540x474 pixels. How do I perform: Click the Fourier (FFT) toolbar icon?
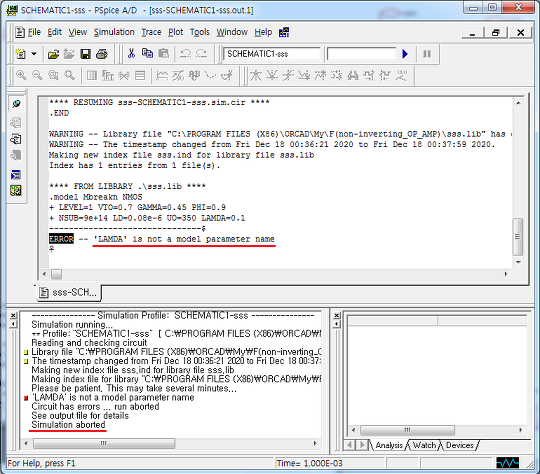(108, 75)
